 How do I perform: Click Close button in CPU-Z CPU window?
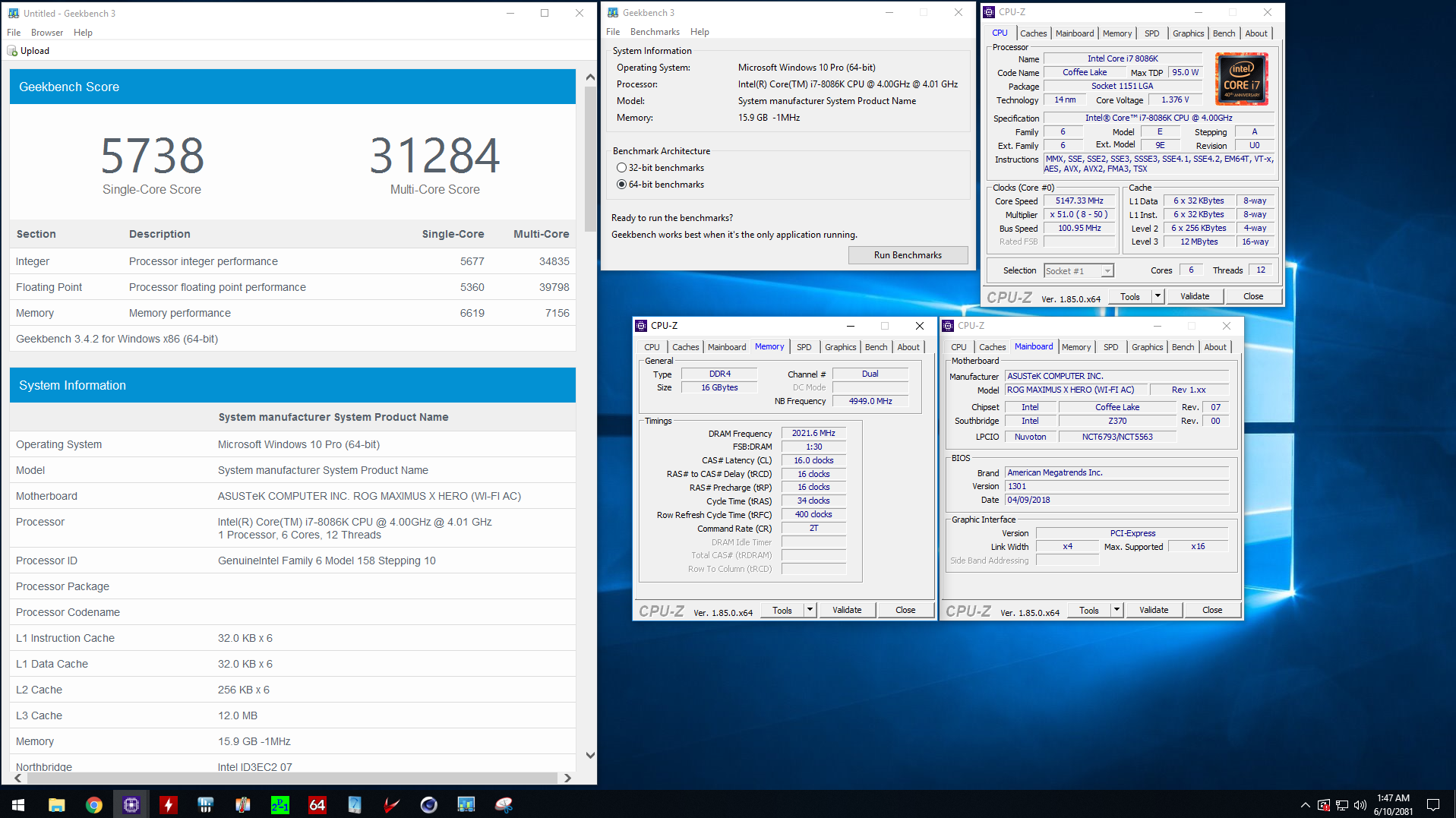(x=1253, y=296)
